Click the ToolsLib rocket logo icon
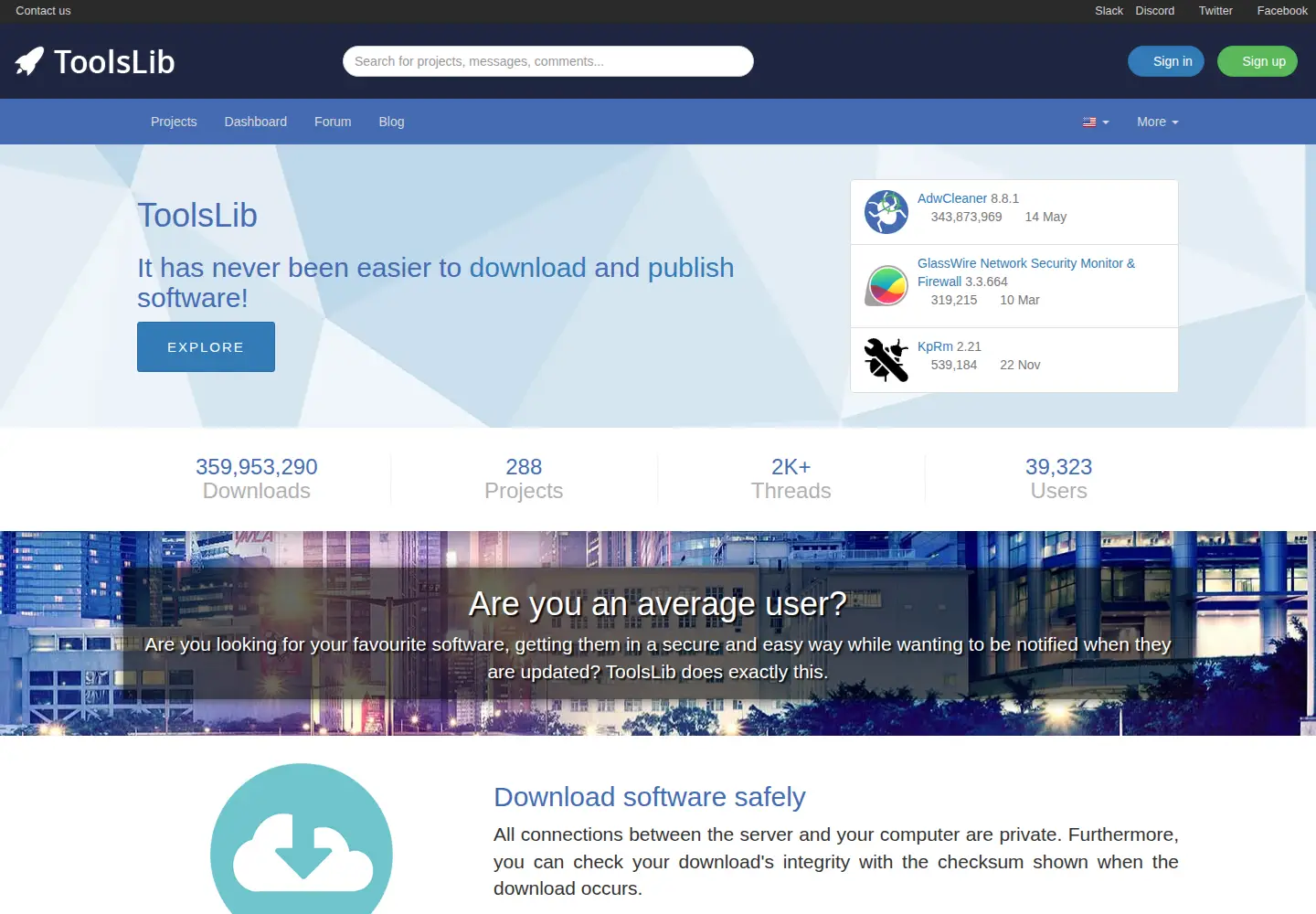Viewport: 1316px width, 914px height. 29,61
